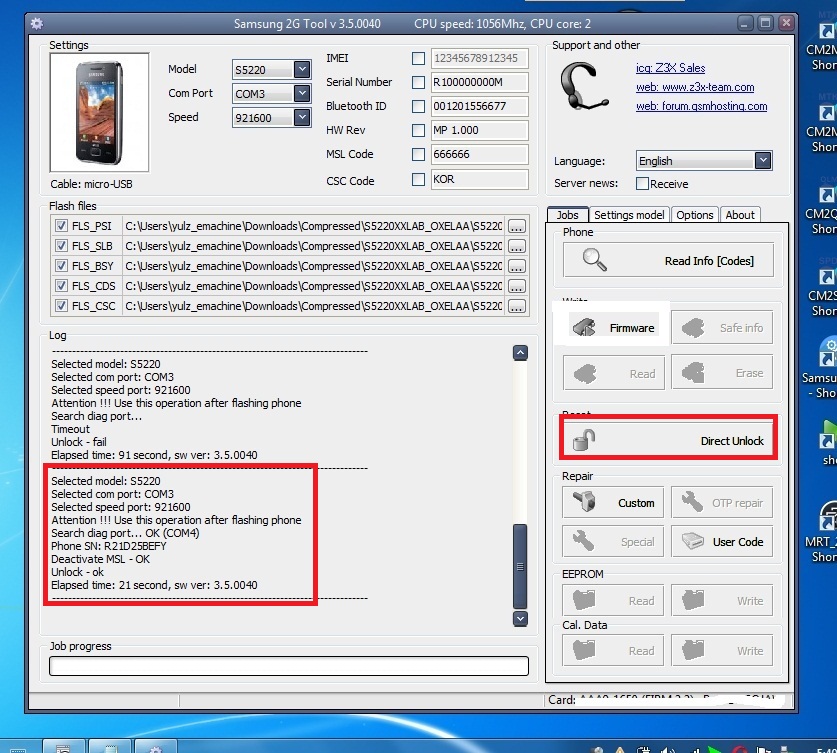The image size is (837, 753).
Task: Click the User Code button
Action: 722,542
